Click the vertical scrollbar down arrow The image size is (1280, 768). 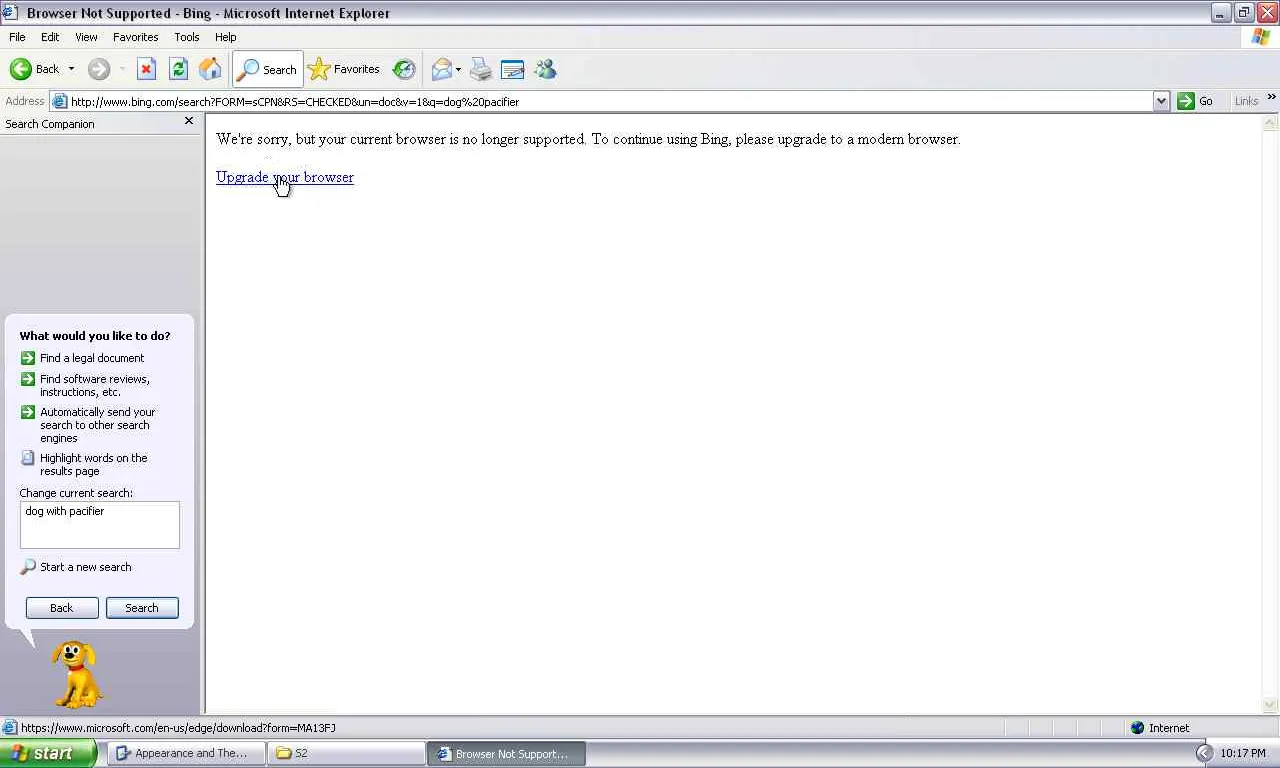pos(1270,706)
